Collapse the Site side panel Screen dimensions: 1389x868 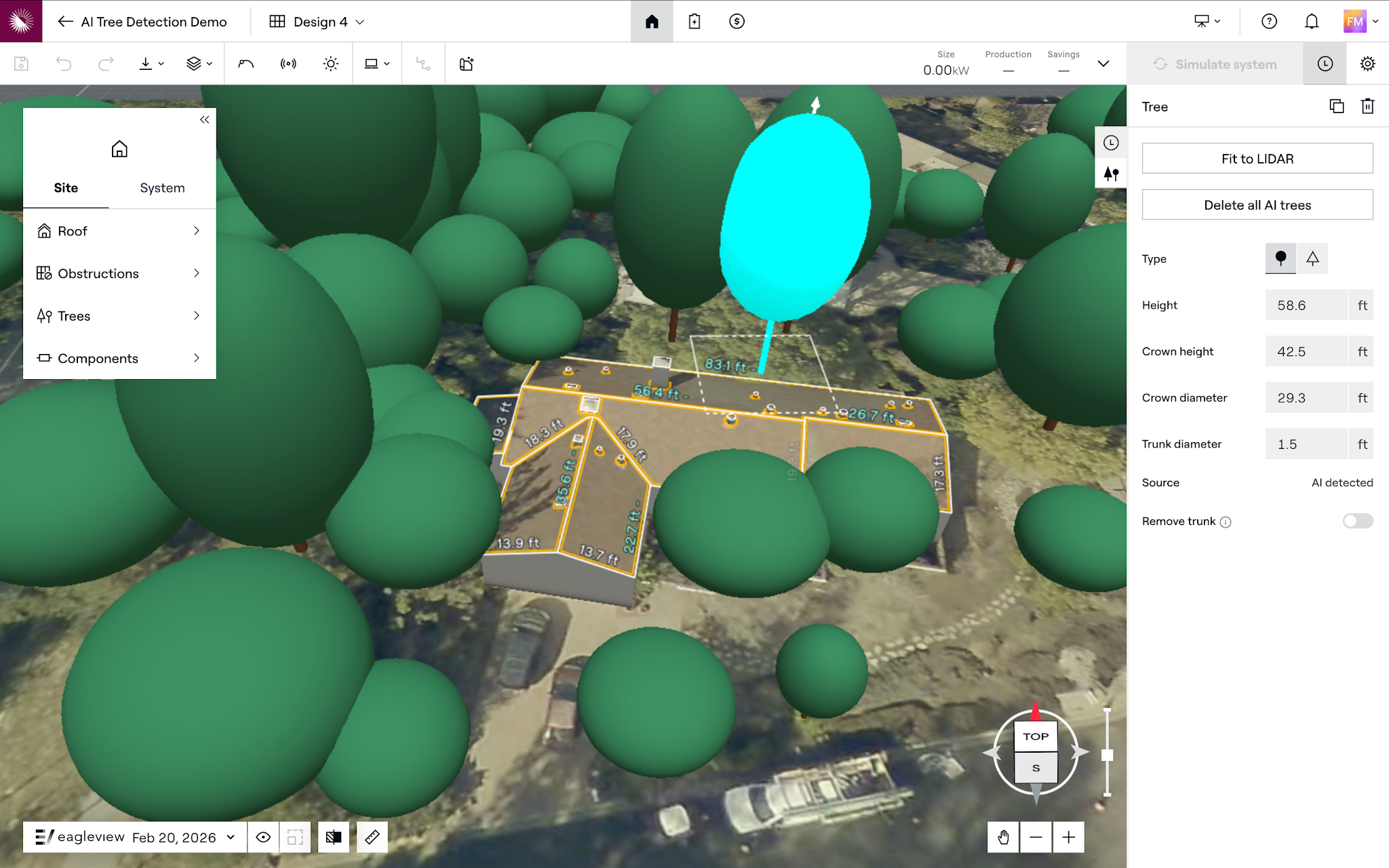pos(204,120)
